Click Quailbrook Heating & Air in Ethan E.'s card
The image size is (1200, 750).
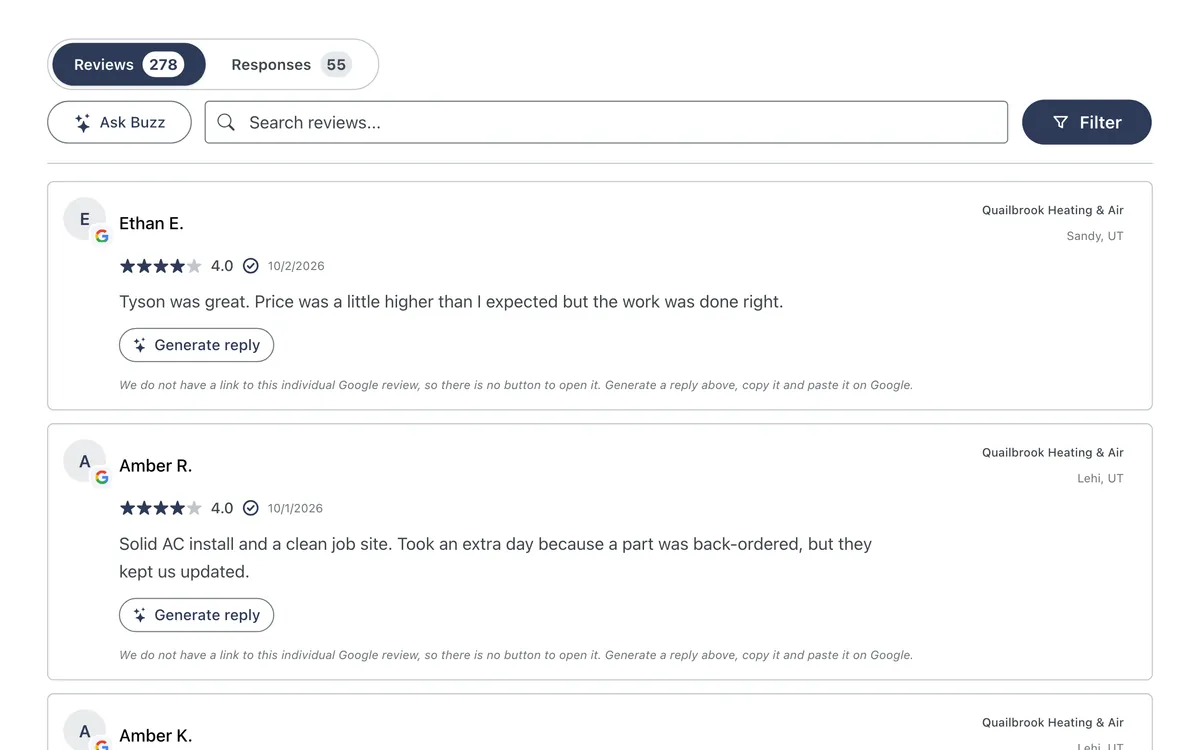(1053, 210)
